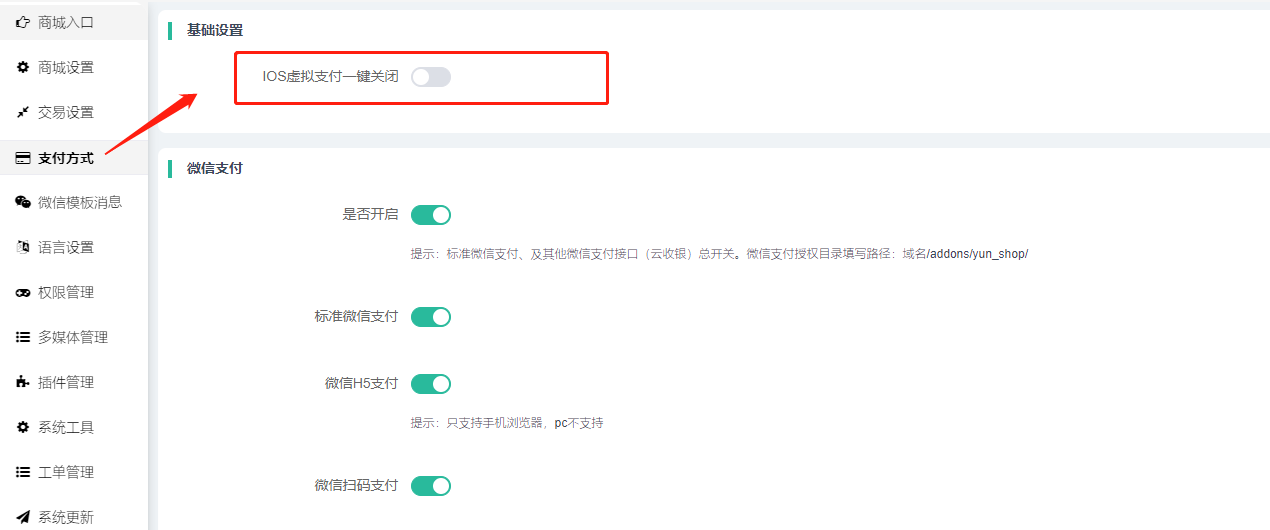Click the paper plane icon beside 系统更新
The width and height of the screenshot is (1270, 530).
[23, 517]
